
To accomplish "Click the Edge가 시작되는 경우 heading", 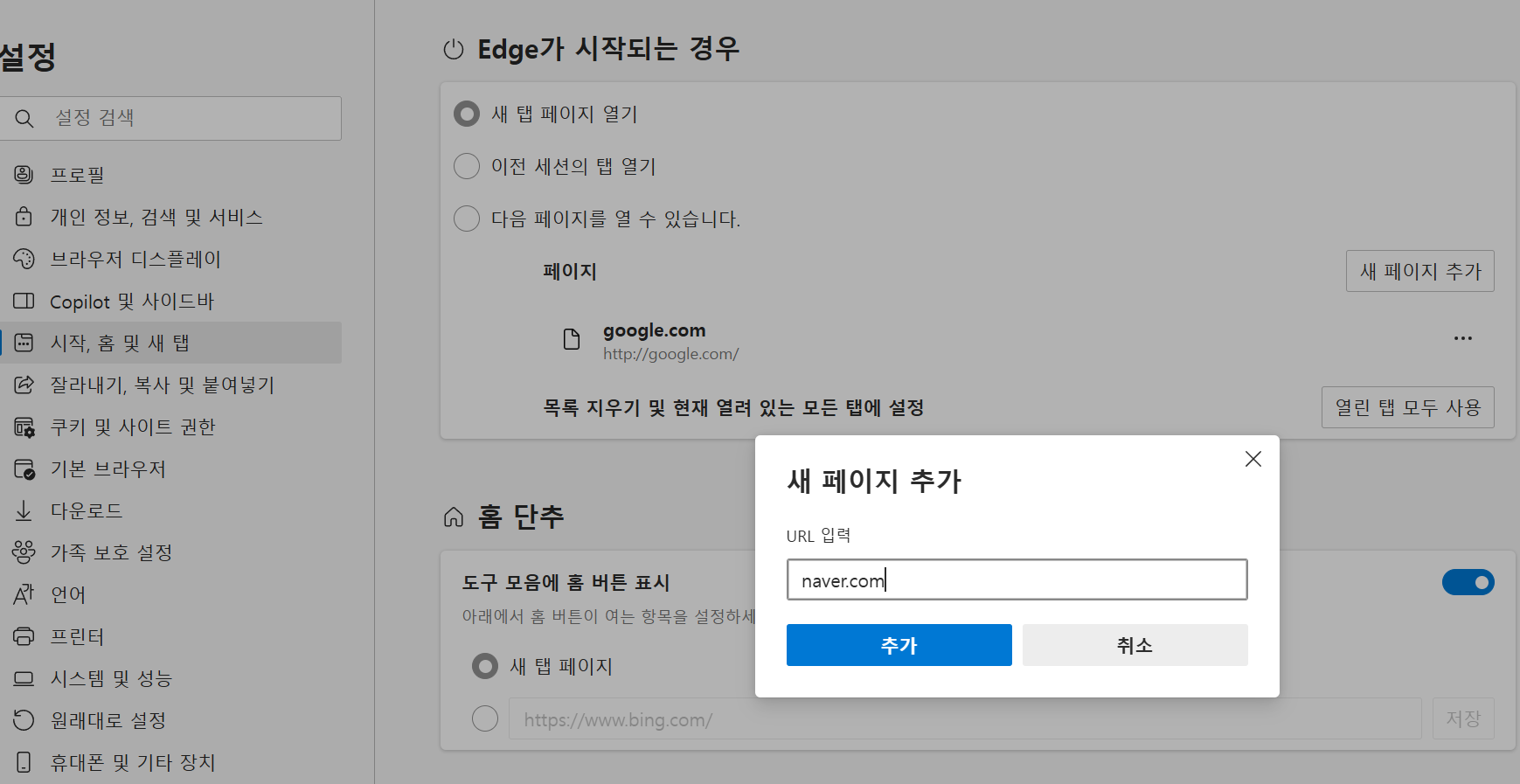I will tap(609, 49).
